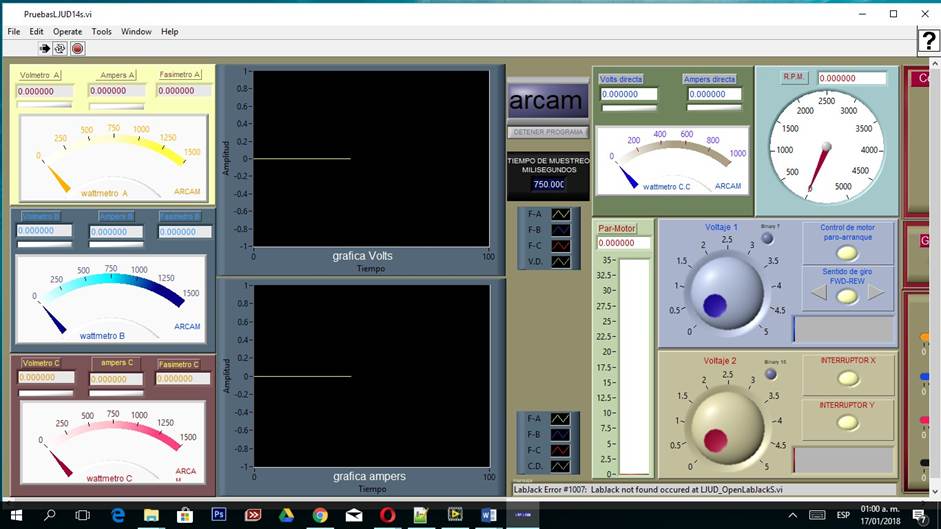Open the context help question mark

pyautogui.click(x=929, y=41)
